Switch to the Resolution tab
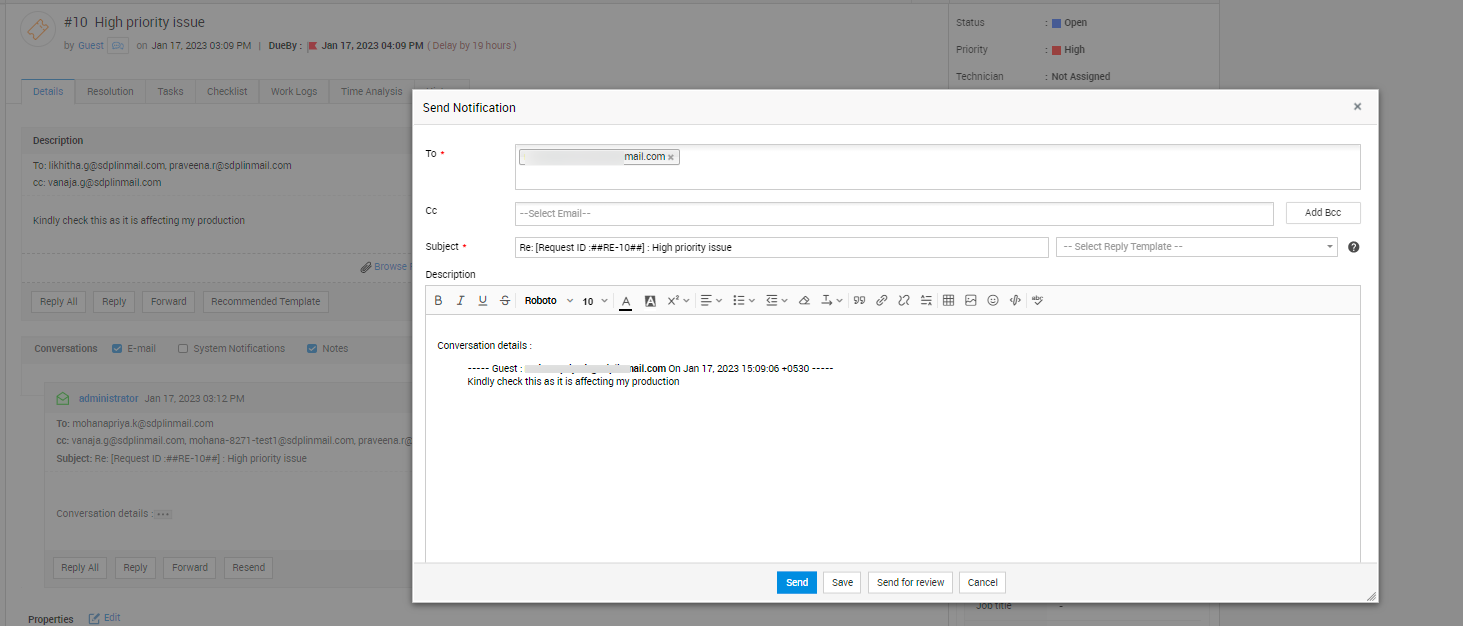 click(x=110, y=91)
